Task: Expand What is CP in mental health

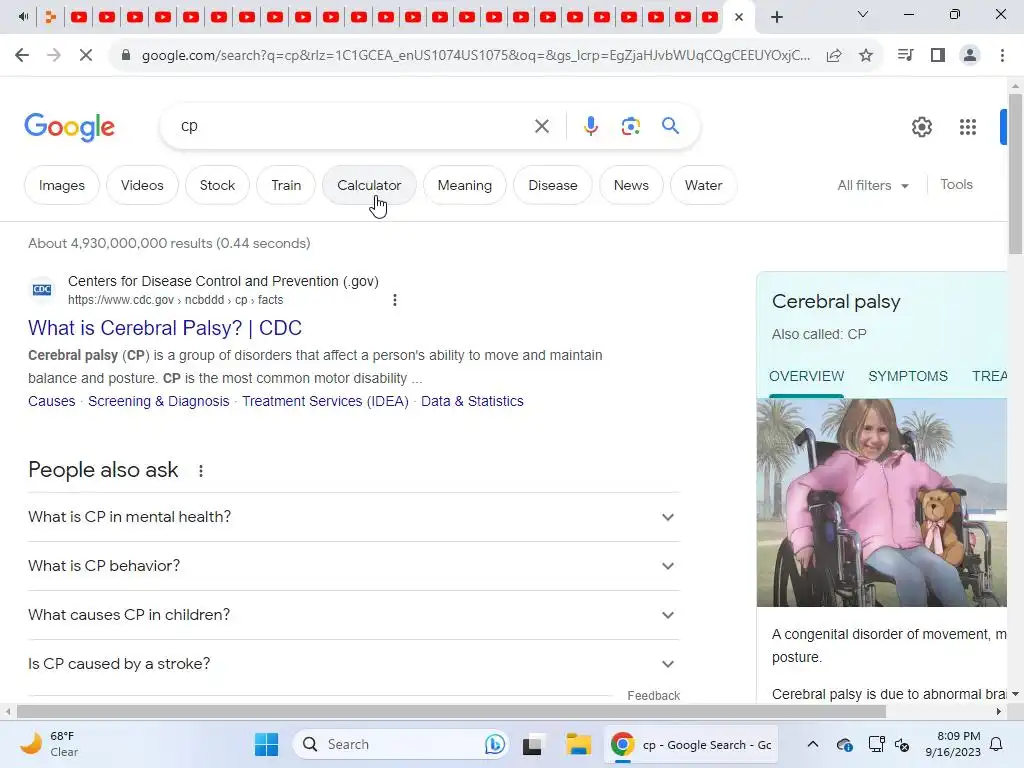Action: [354, 517]
